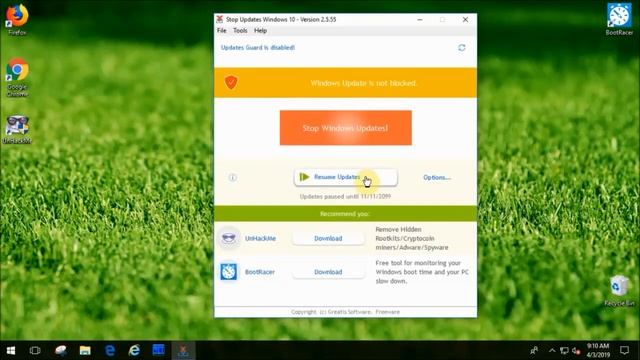Open BootRacer desktop shortcut
Image resolution: width=640 pixels, height=360 pixels.
pos(619,19)
